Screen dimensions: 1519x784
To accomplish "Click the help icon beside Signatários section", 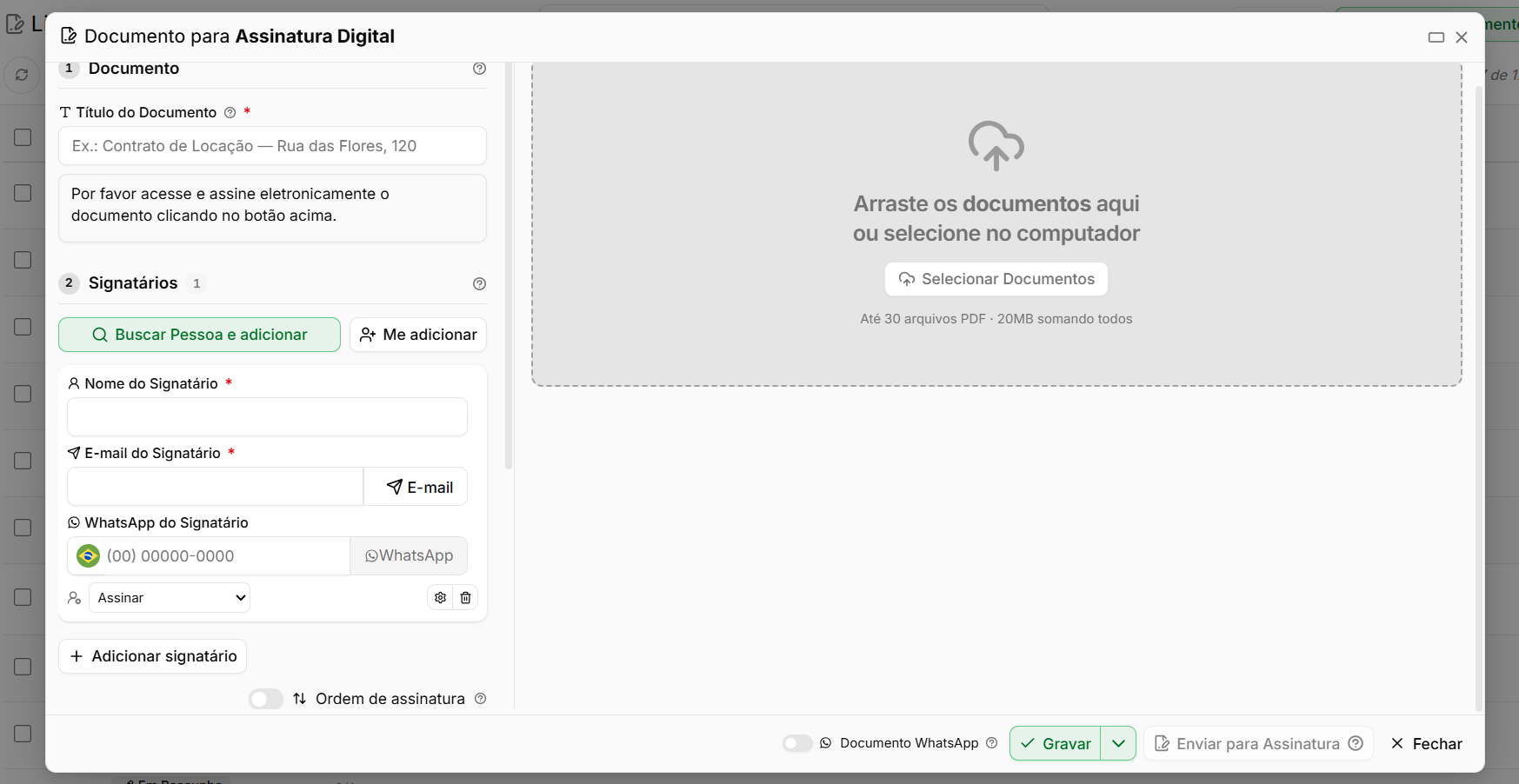I will pos(479,283).
